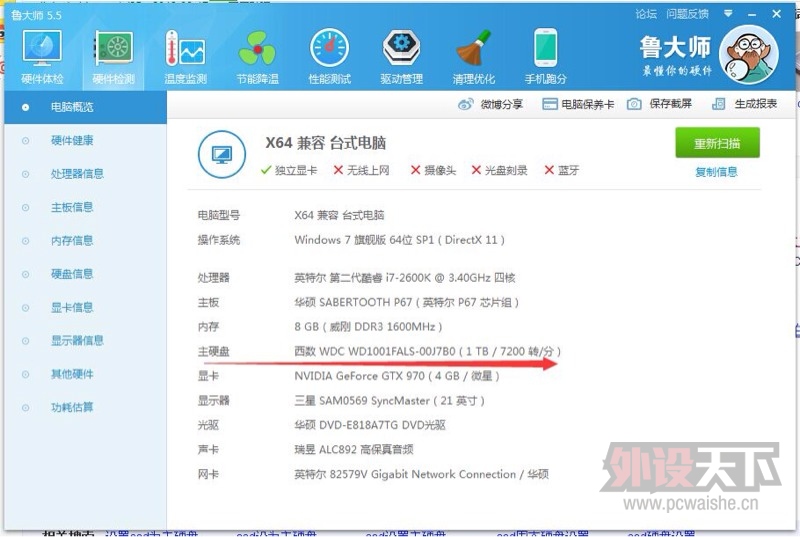Select the 硬件检测 hardware detection icon
This screenshot has width=800, height=537.
pos(114,48)
